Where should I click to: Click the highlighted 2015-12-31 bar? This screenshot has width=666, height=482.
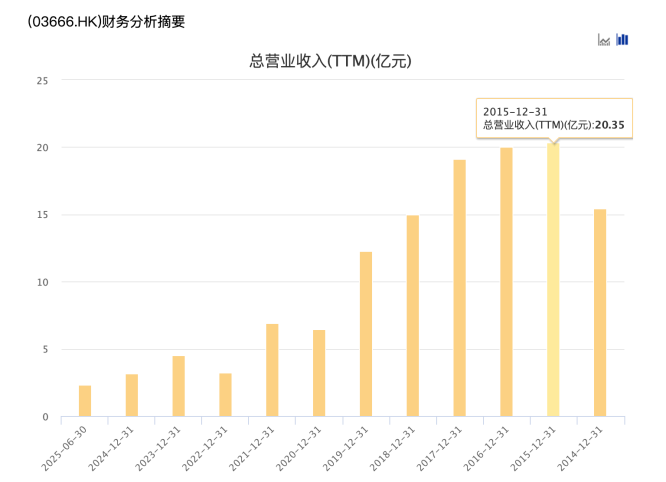click(x=553, y=280)
